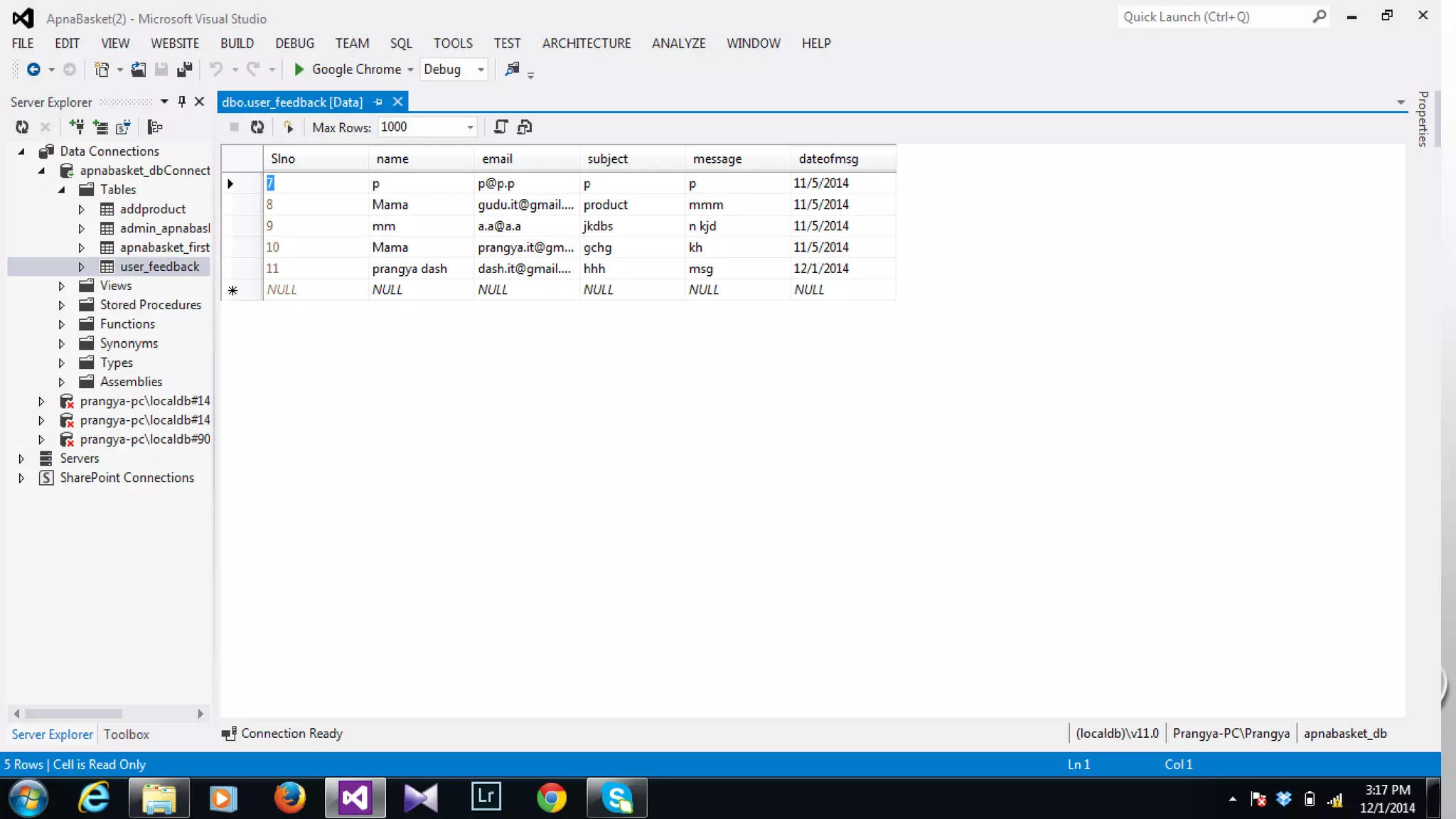Open Skype from the taskbar
Viewport: 1456px width, 819px height.
pos(616,798)
